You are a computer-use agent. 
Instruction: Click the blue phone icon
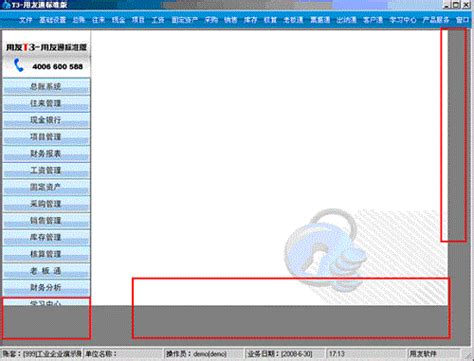(x=19, y=65)
